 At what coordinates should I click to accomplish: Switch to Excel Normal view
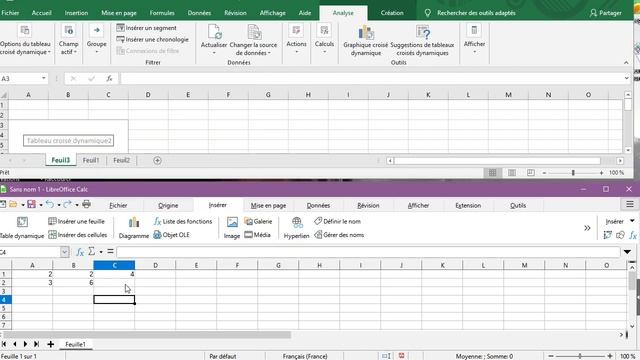pyautogui.click(x=493, y=173)
